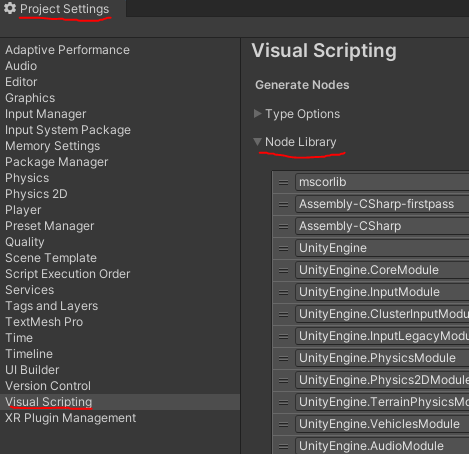Click the UnityEngine.InputLegacyModule field

[x=382, y=336]
